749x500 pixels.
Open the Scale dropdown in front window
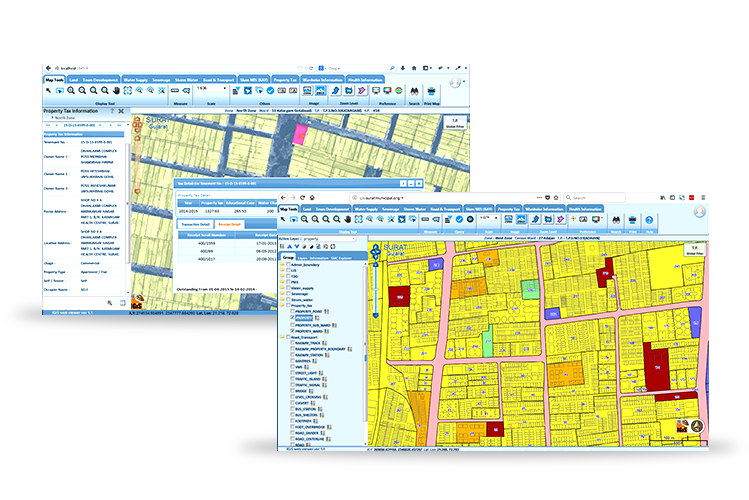[x=489, y=218]
